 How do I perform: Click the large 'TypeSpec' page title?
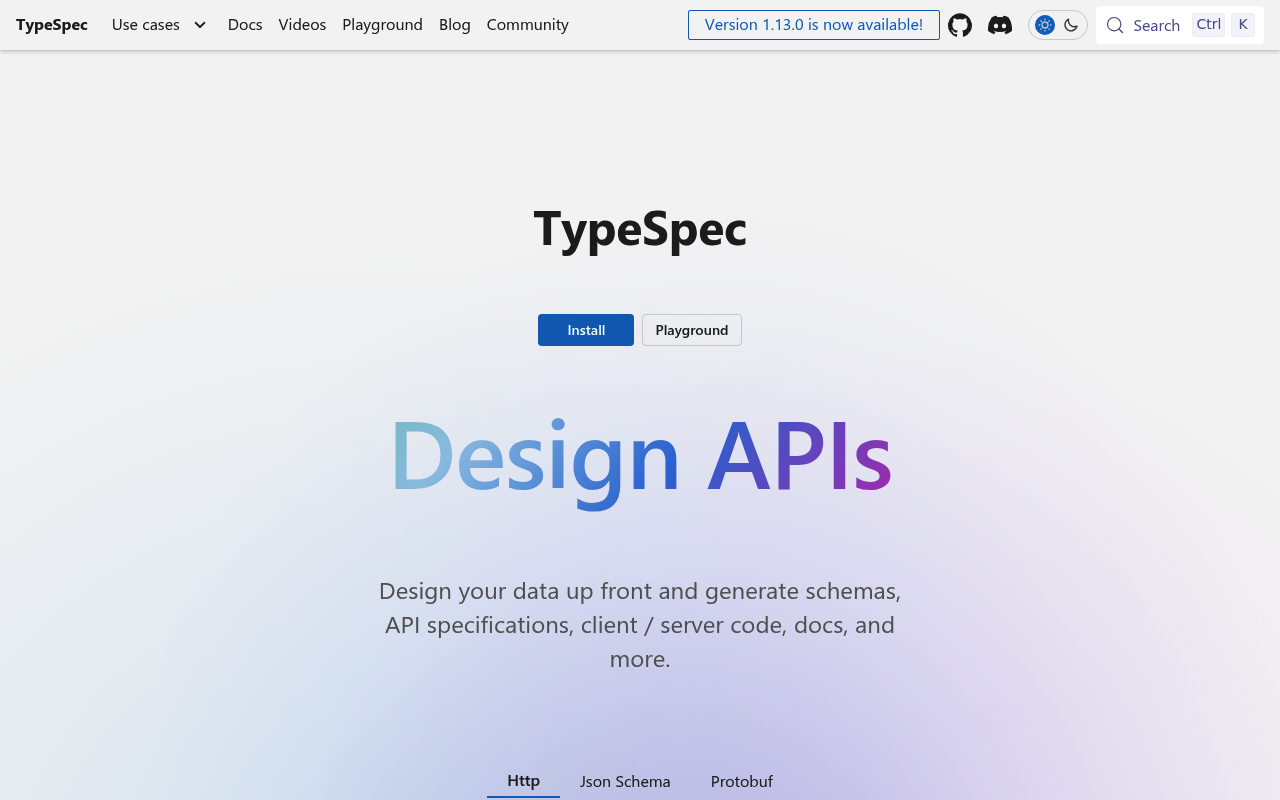click(640, 229)
